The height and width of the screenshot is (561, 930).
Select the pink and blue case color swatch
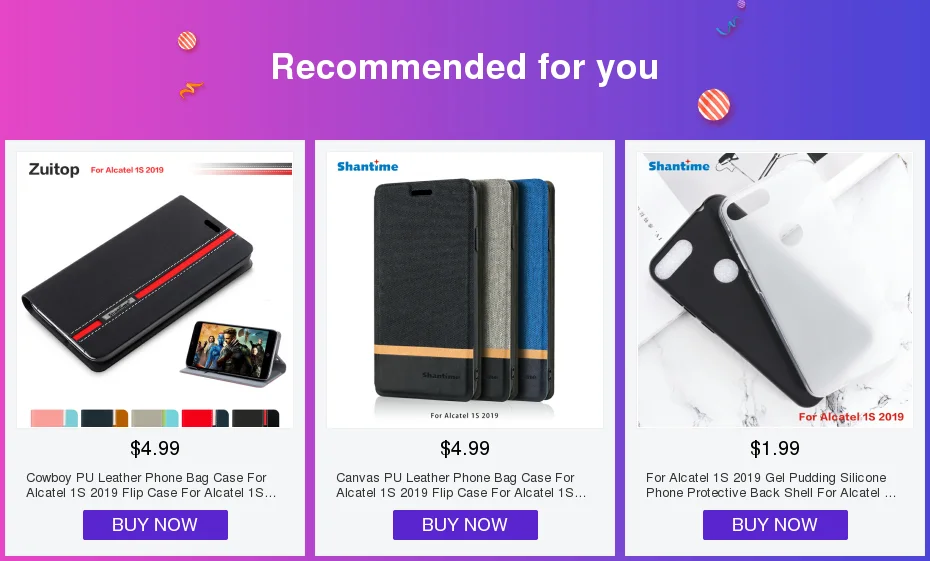click(54, 418)
